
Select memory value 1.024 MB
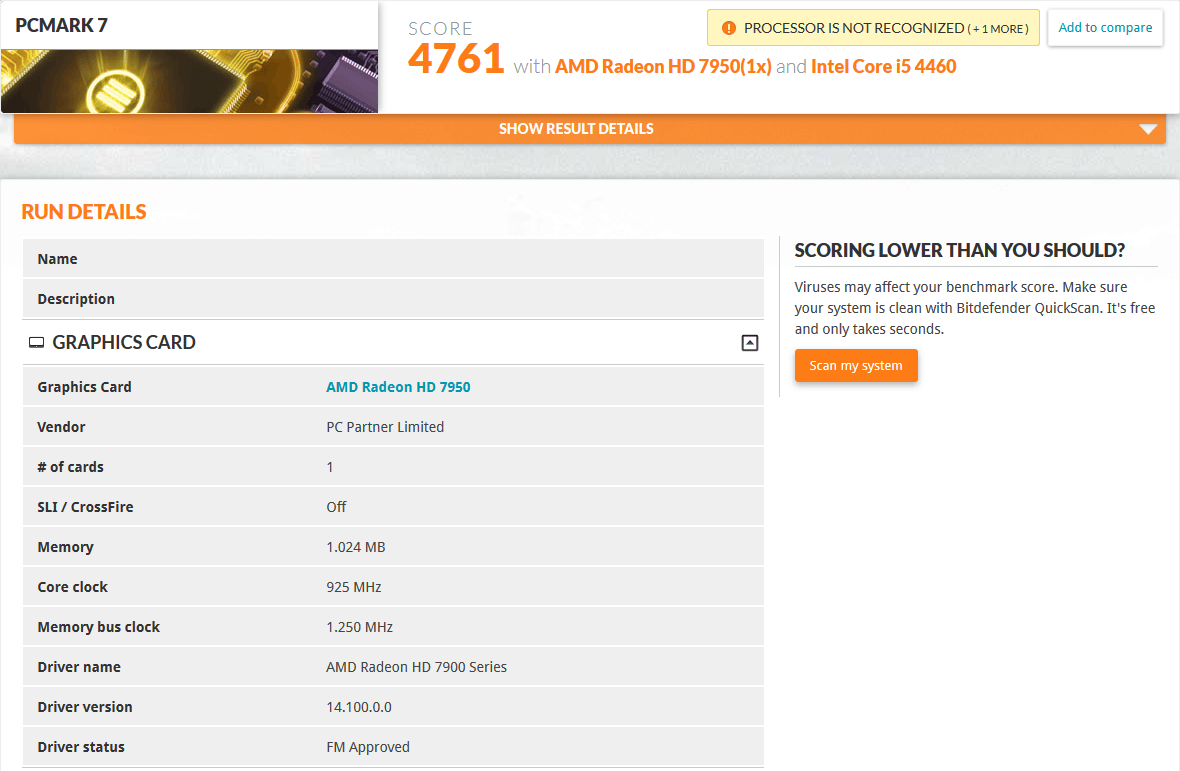pyautogui.click(x=355, y=547)
